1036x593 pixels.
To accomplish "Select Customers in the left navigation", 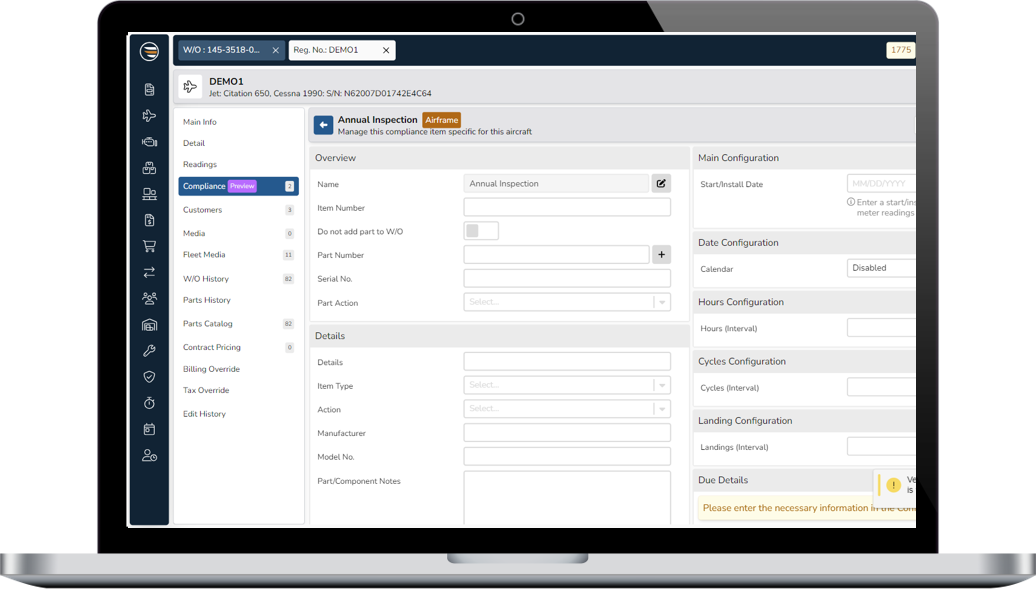I will (203, 210).
